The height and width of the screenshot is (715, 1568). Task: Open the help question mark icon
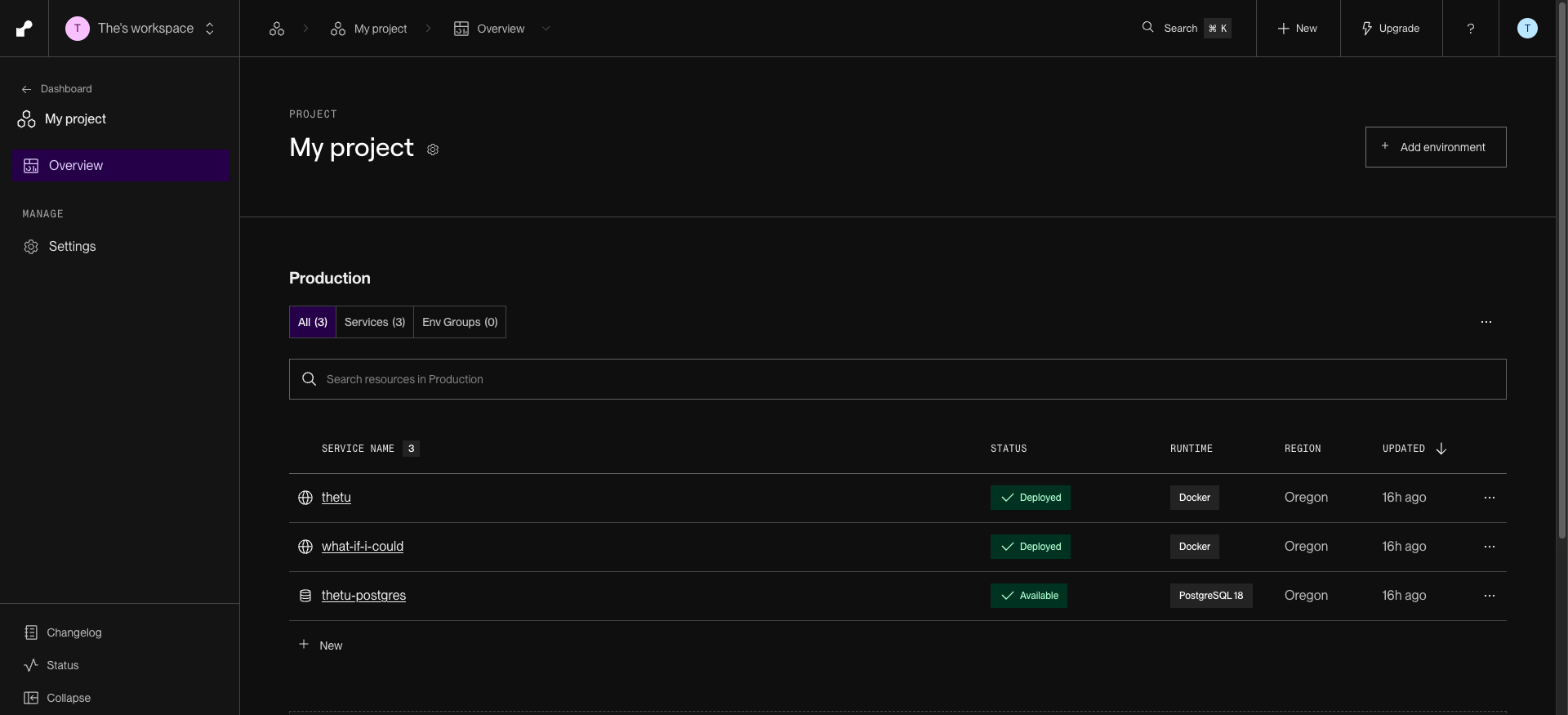1471,29
